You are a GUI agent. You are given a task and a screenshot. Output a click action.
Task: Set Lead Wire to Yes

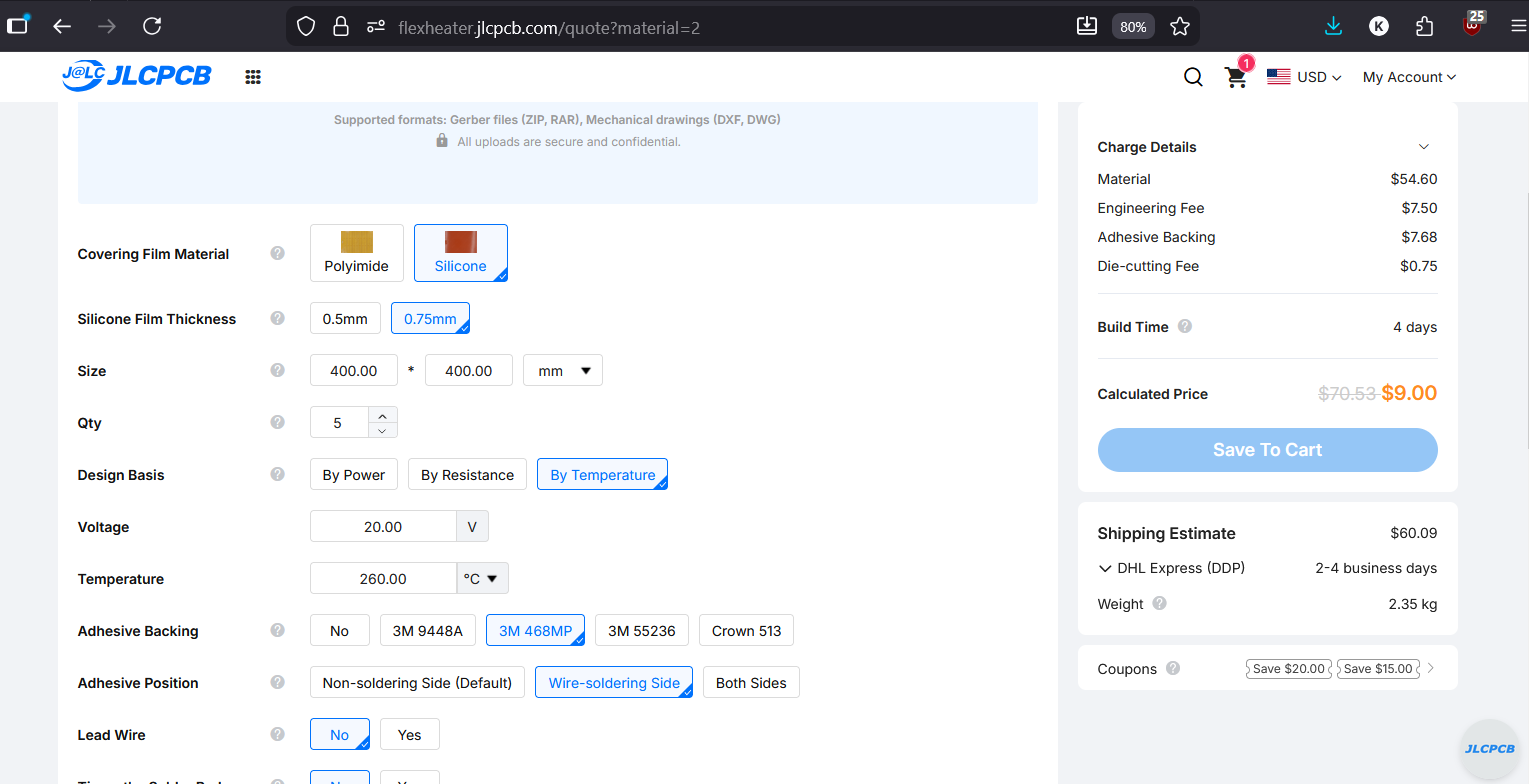pyautogui.click(x=410, y=735)
